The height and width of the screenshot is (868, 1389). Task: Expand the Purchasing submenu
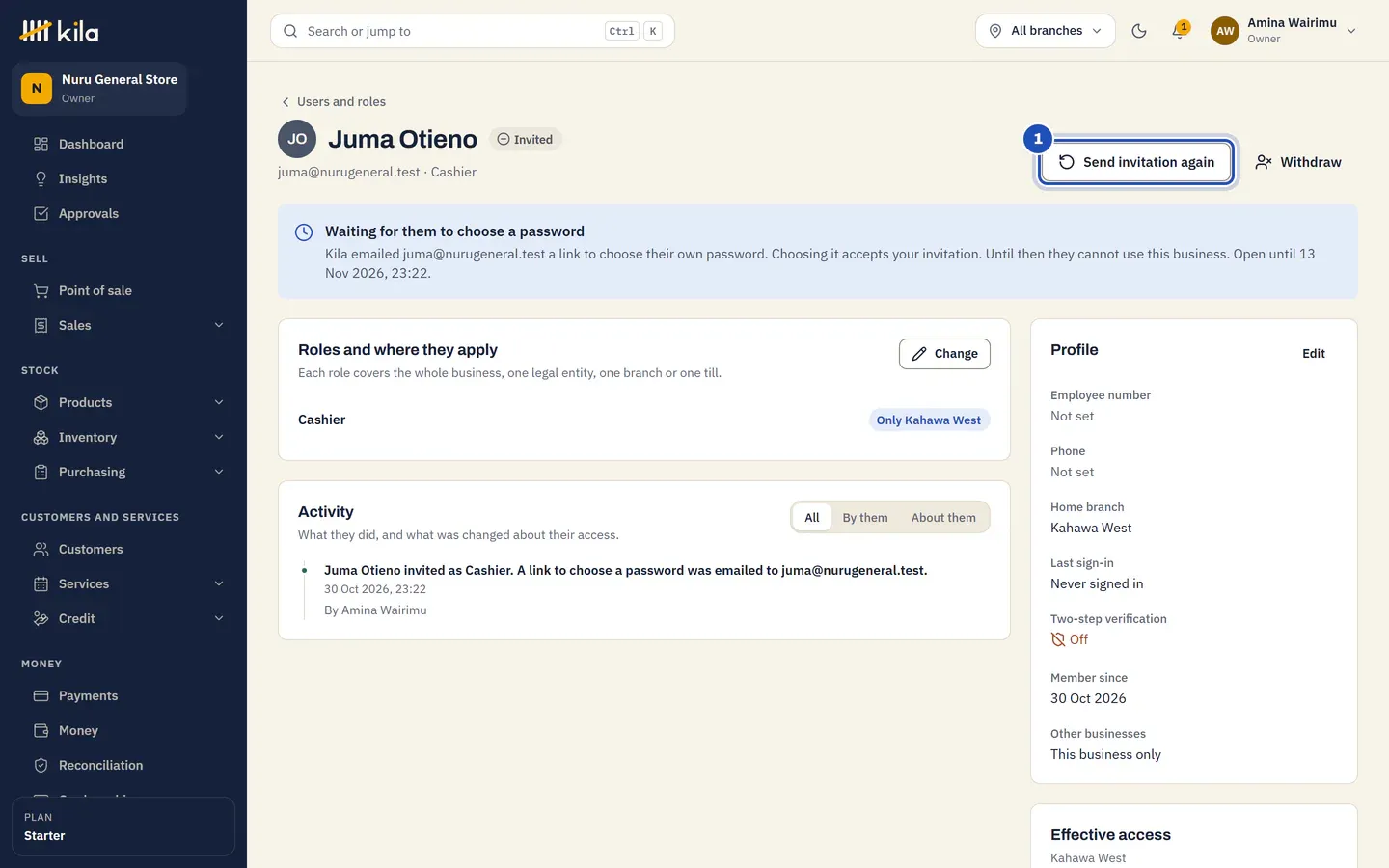coord(219,473)
